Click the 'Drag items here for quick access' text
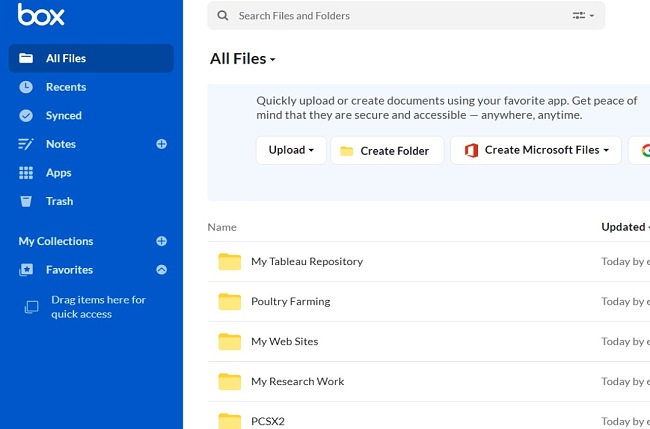Viewport: 650px width, 429px height. (98, 307)
